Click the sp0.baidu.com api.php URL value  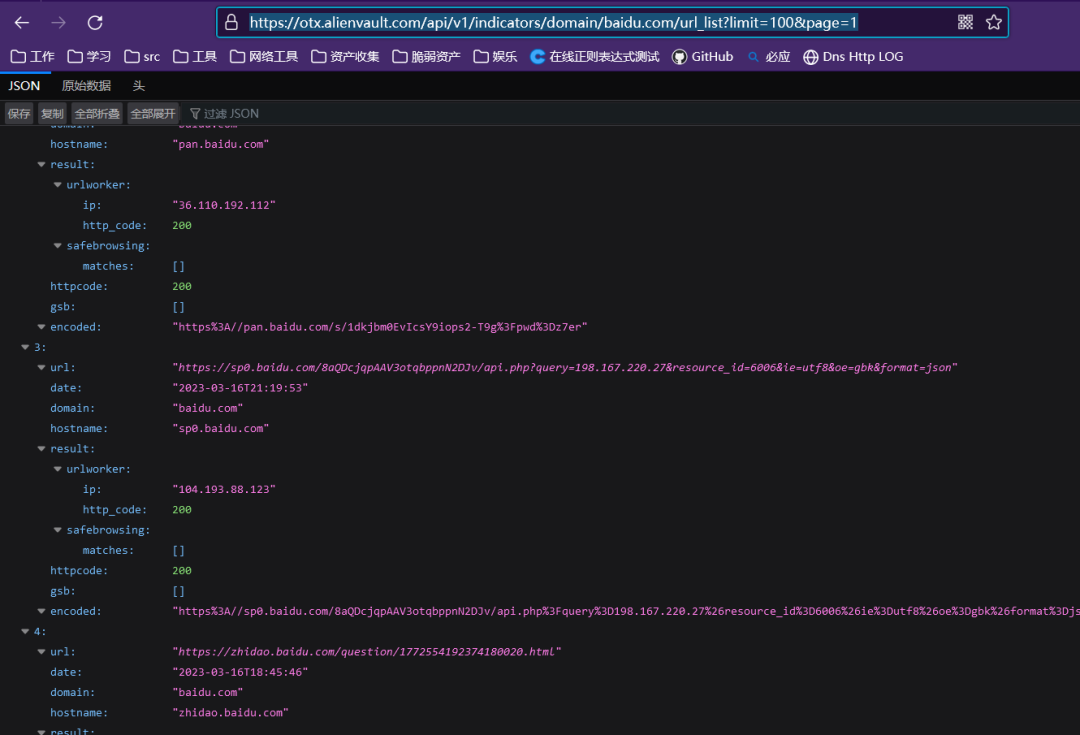[x=565, y=368]
